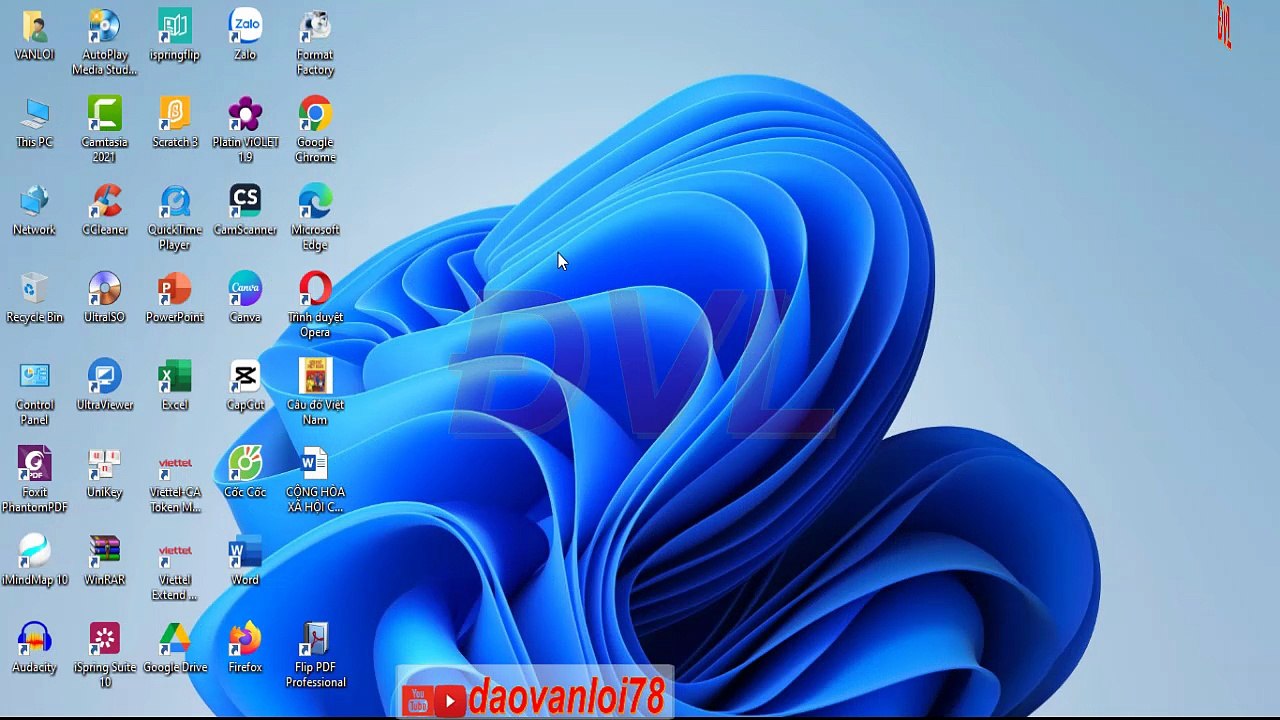Click the UltraISO disc icon
Viewport: 1280px width, 720px height.
tap(104, 290)
